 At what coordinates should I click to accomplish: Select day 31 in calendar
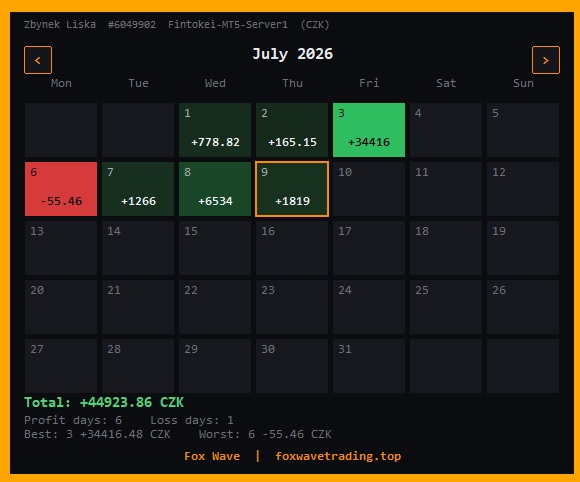pos(369,366)
